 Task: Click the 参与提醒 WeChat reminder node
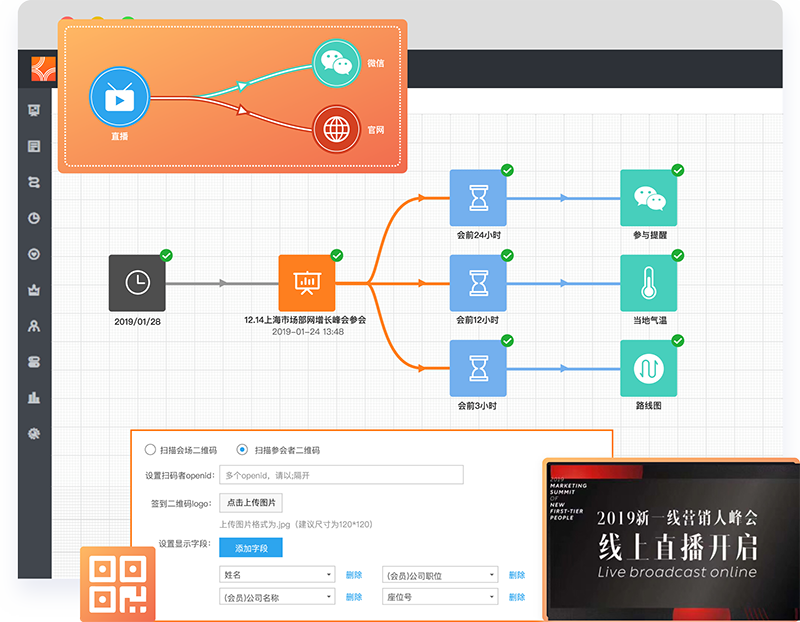(x=648, y=198)
